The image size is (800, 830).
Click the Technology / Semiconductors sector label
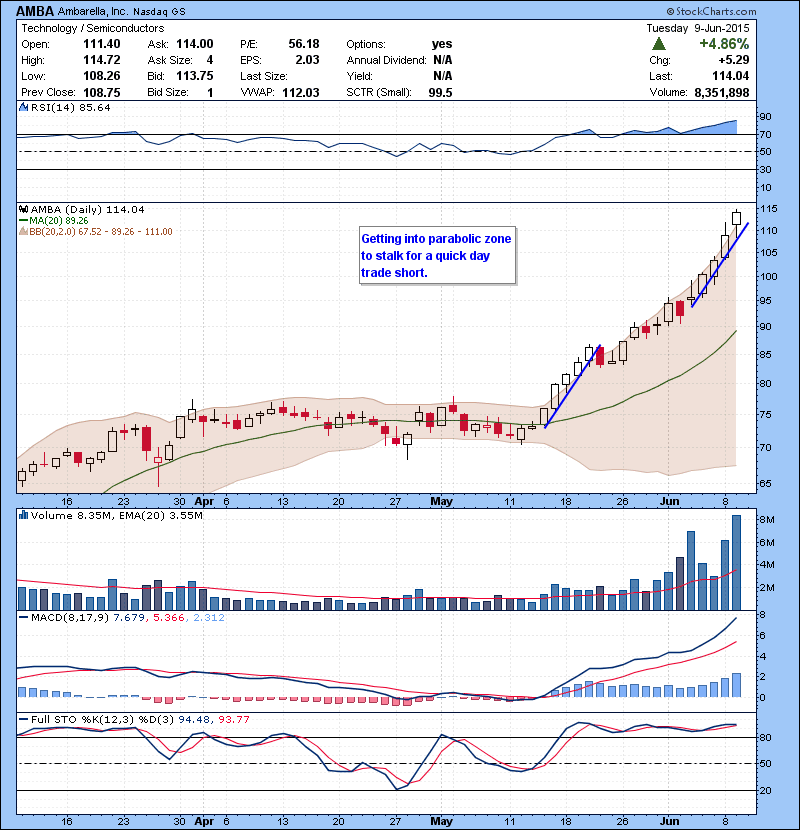coord(93,28)
